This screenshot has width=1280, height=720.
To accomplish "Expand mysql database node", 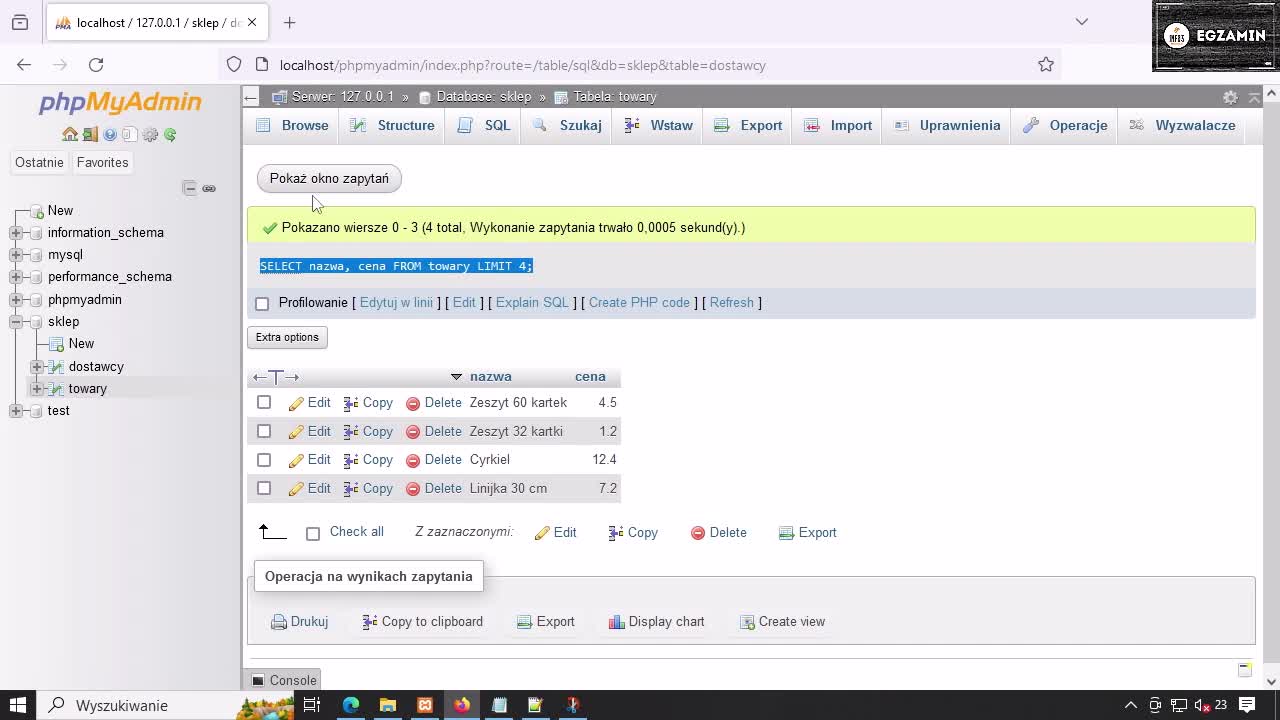I will click(16, 255).
